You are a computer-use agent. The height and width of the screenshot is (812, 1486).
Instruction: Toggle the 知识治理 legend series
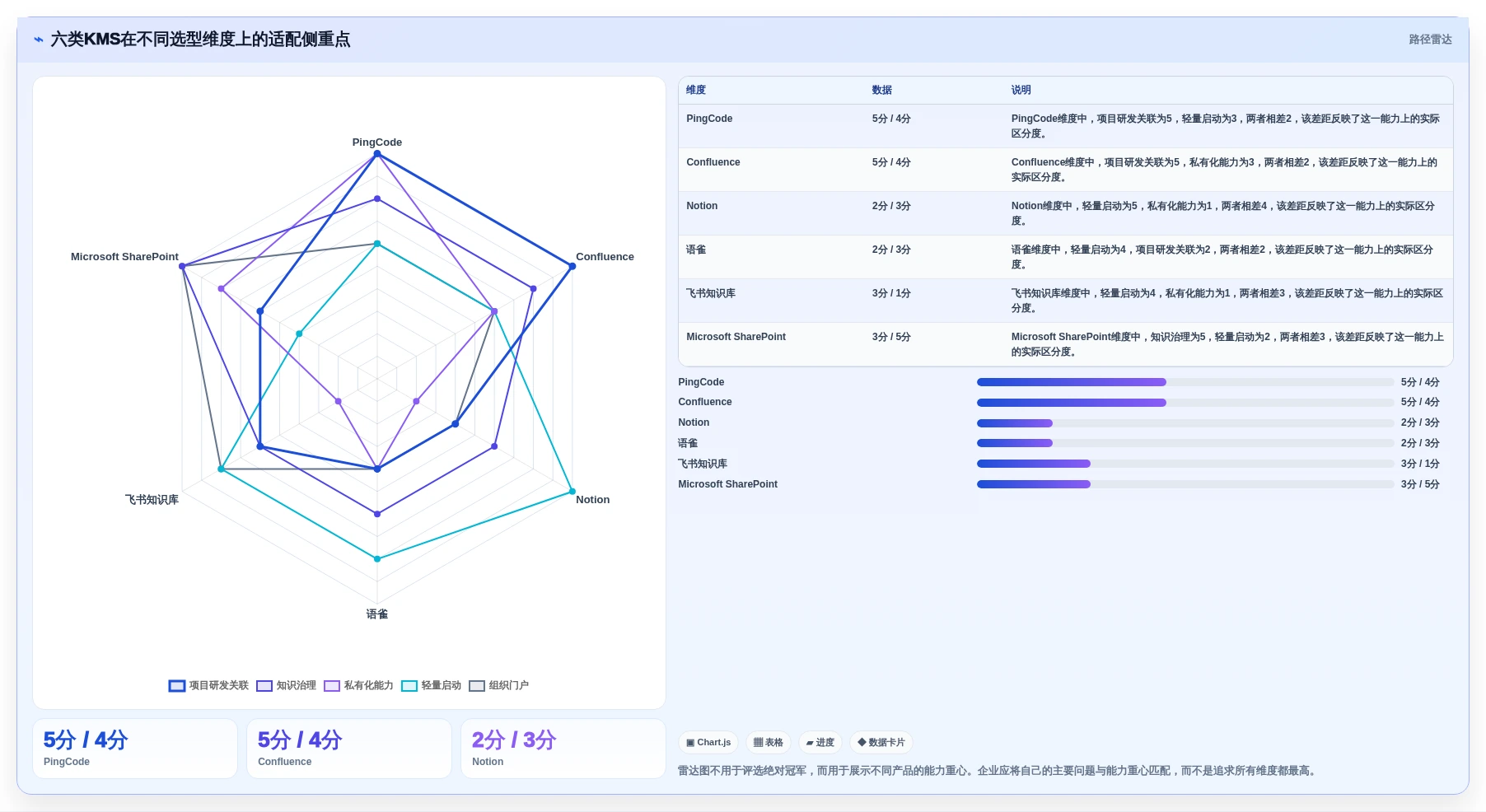coord(286,685)
